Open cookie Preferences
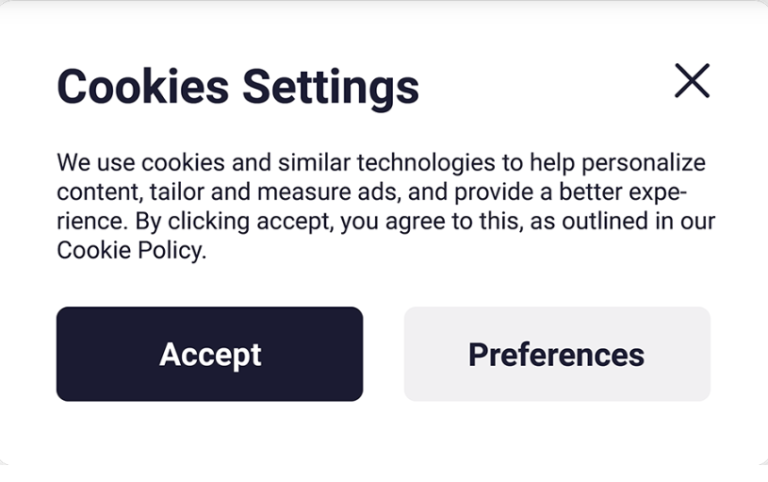 [x=556, y=354]
